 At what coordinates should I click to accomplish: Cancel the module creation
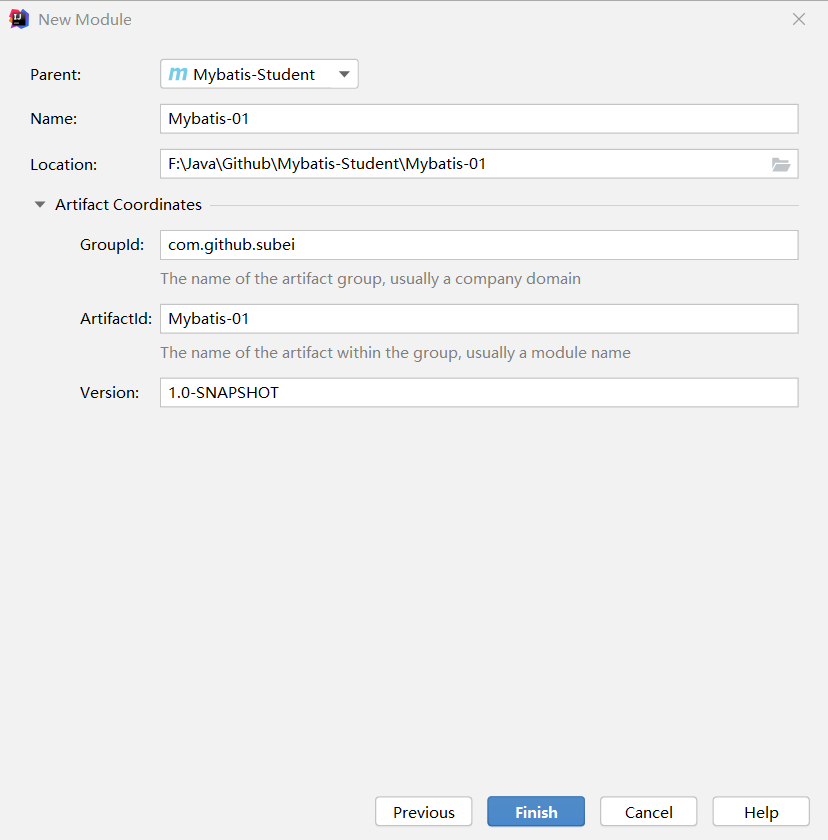pos(648,812)
